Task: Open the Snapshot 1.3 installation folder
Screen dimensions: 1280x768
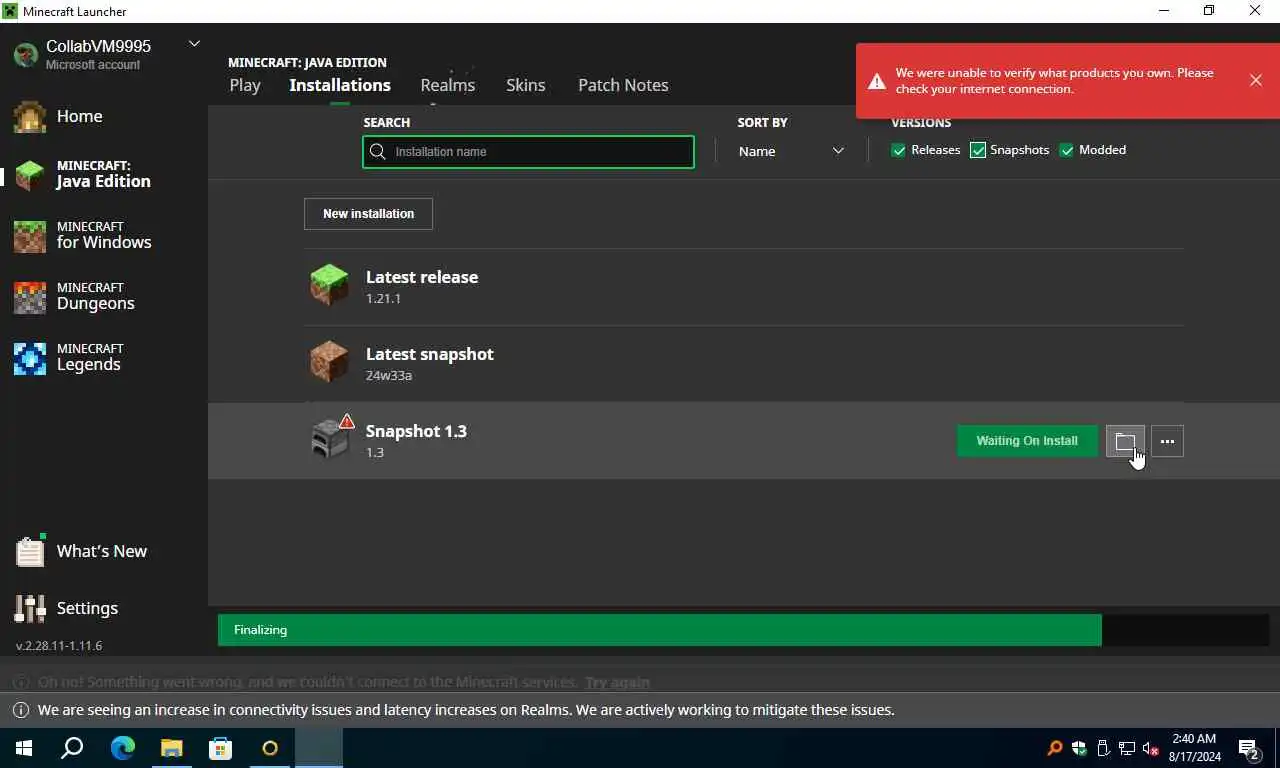Action: 1125,441
